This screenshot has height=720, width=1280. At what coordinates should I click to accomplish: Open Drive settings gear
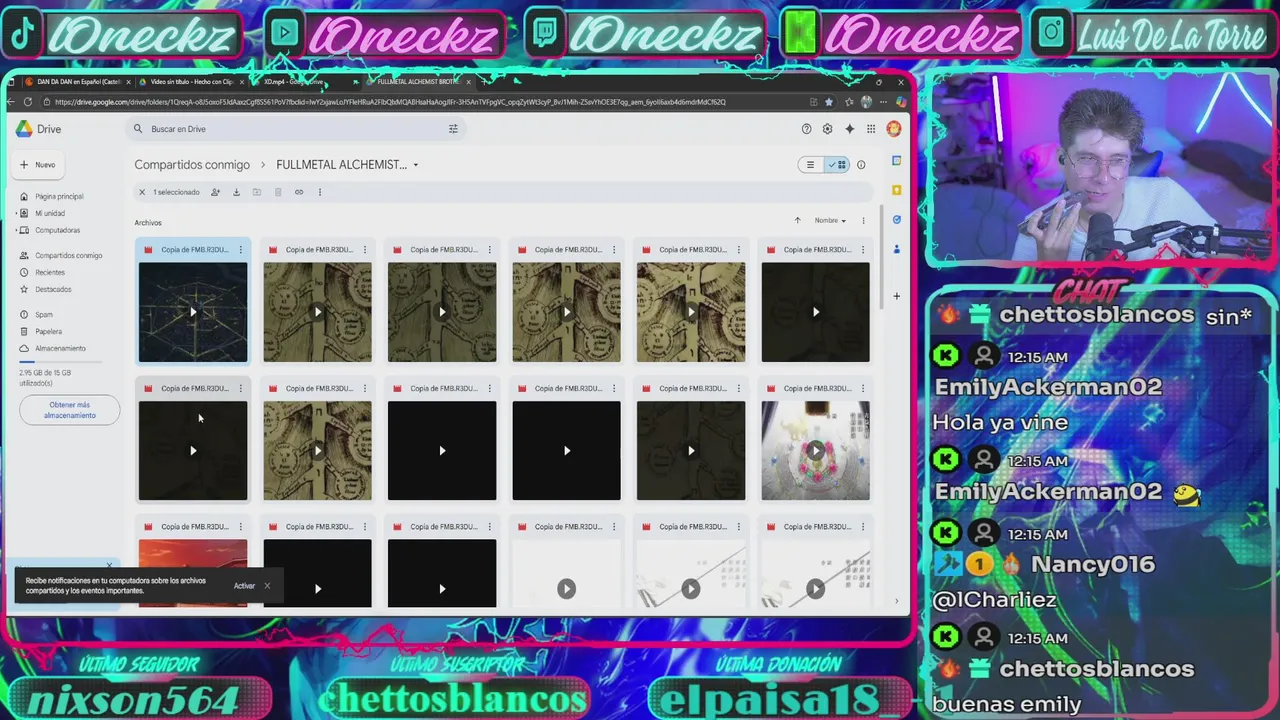(x=827, y=129)
